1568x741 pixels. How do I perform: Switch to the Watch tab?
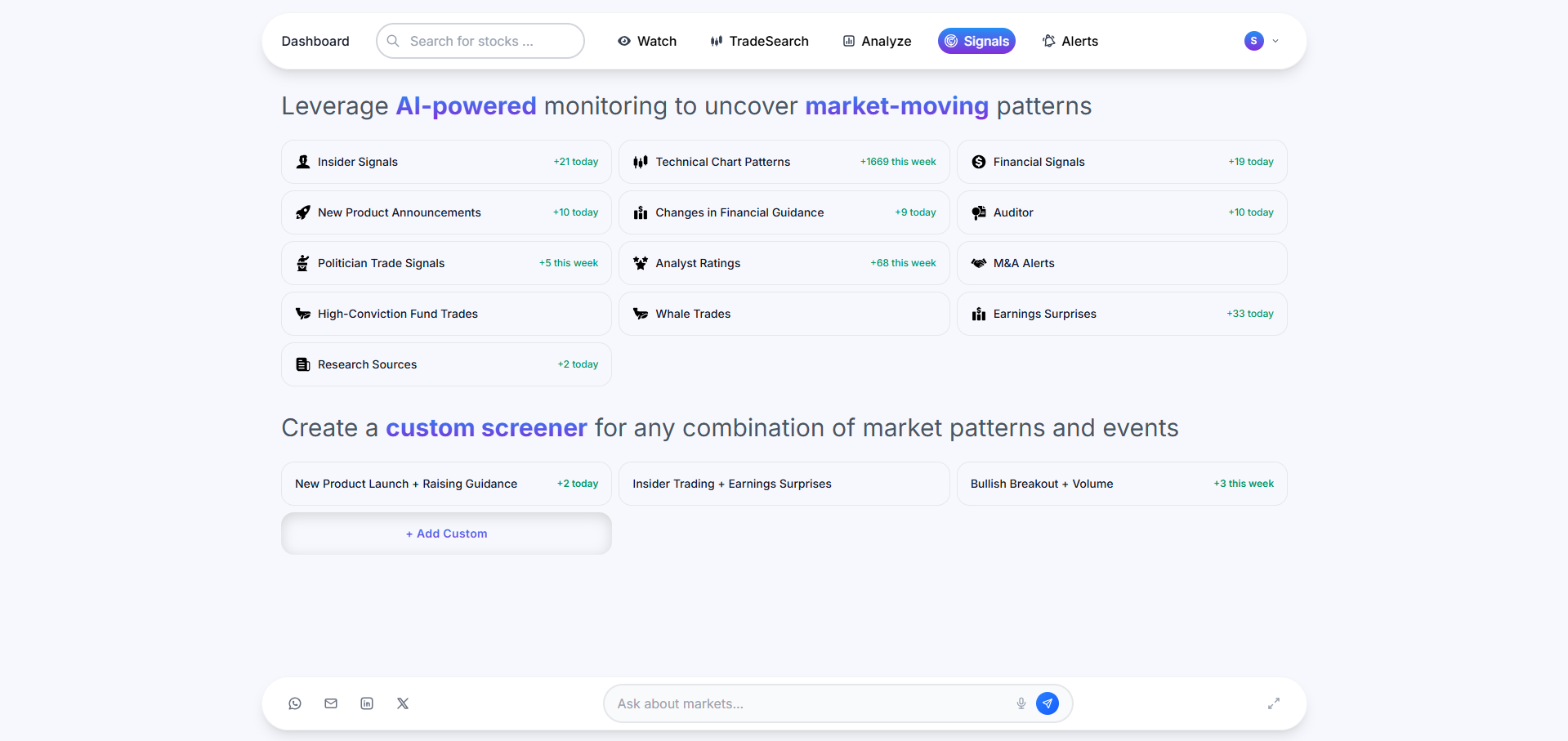[x=647, y=41]
